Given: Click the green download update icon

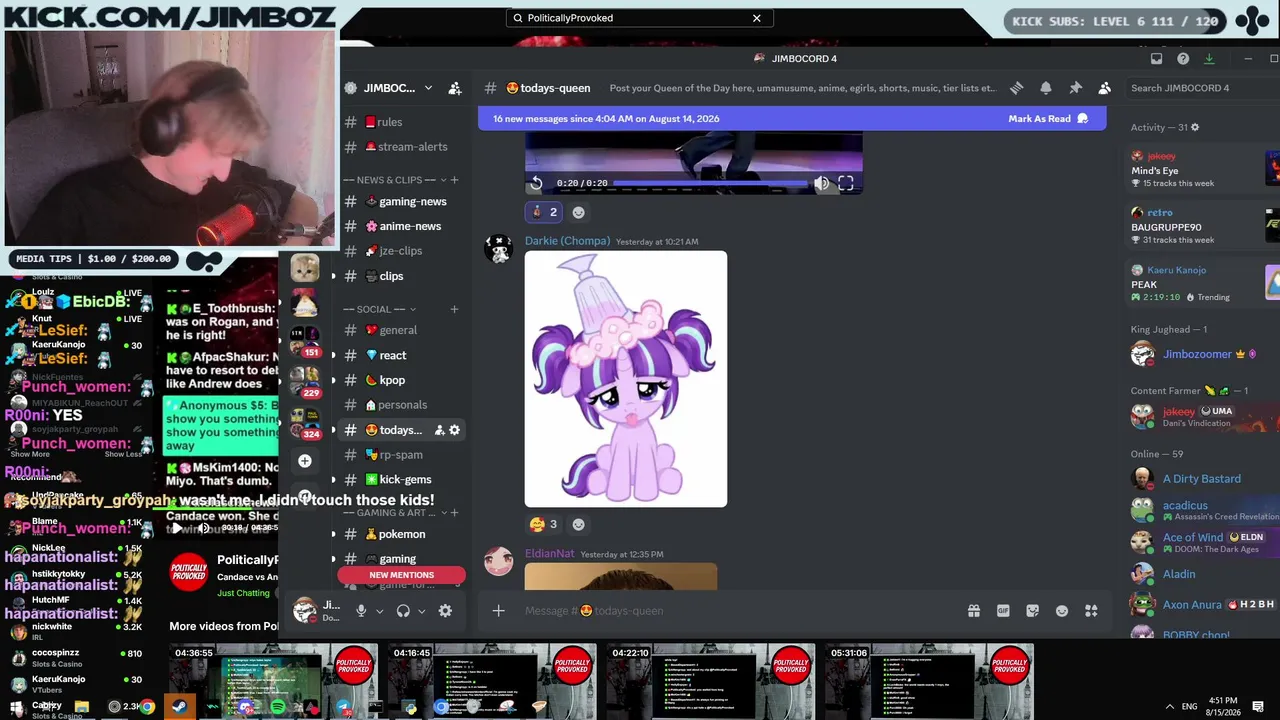Looking at the screenshot, I should 1210,59.
